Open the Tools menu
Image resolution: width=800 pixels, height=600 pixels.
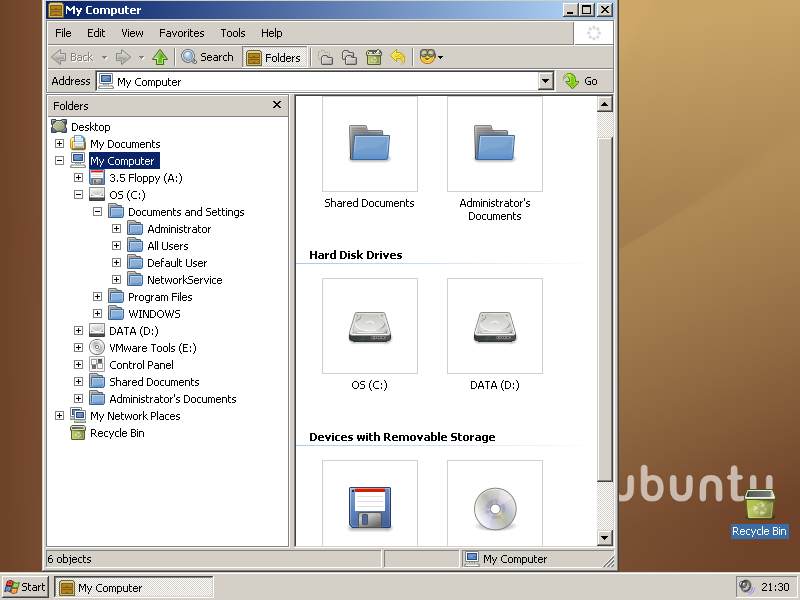233,33
